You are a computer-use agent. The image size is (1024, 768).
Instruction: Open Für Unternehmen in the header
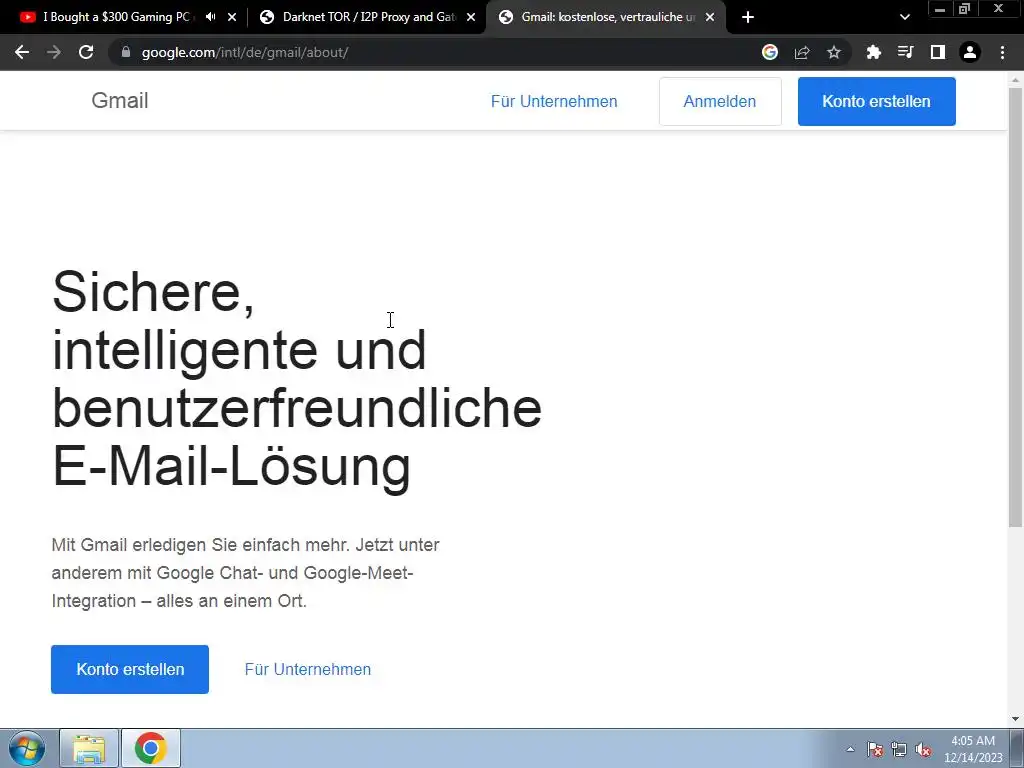(554, 101)
